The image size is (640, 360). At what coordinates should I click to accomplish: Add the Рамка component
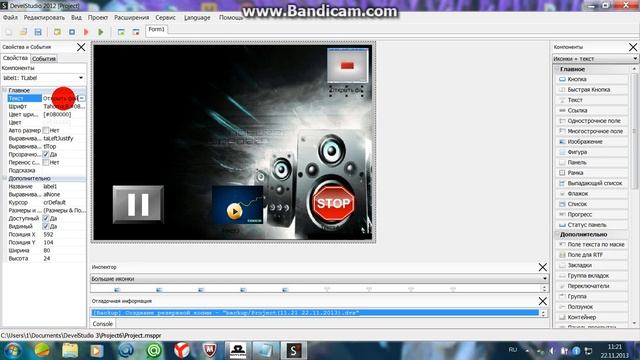coord(592,173)
